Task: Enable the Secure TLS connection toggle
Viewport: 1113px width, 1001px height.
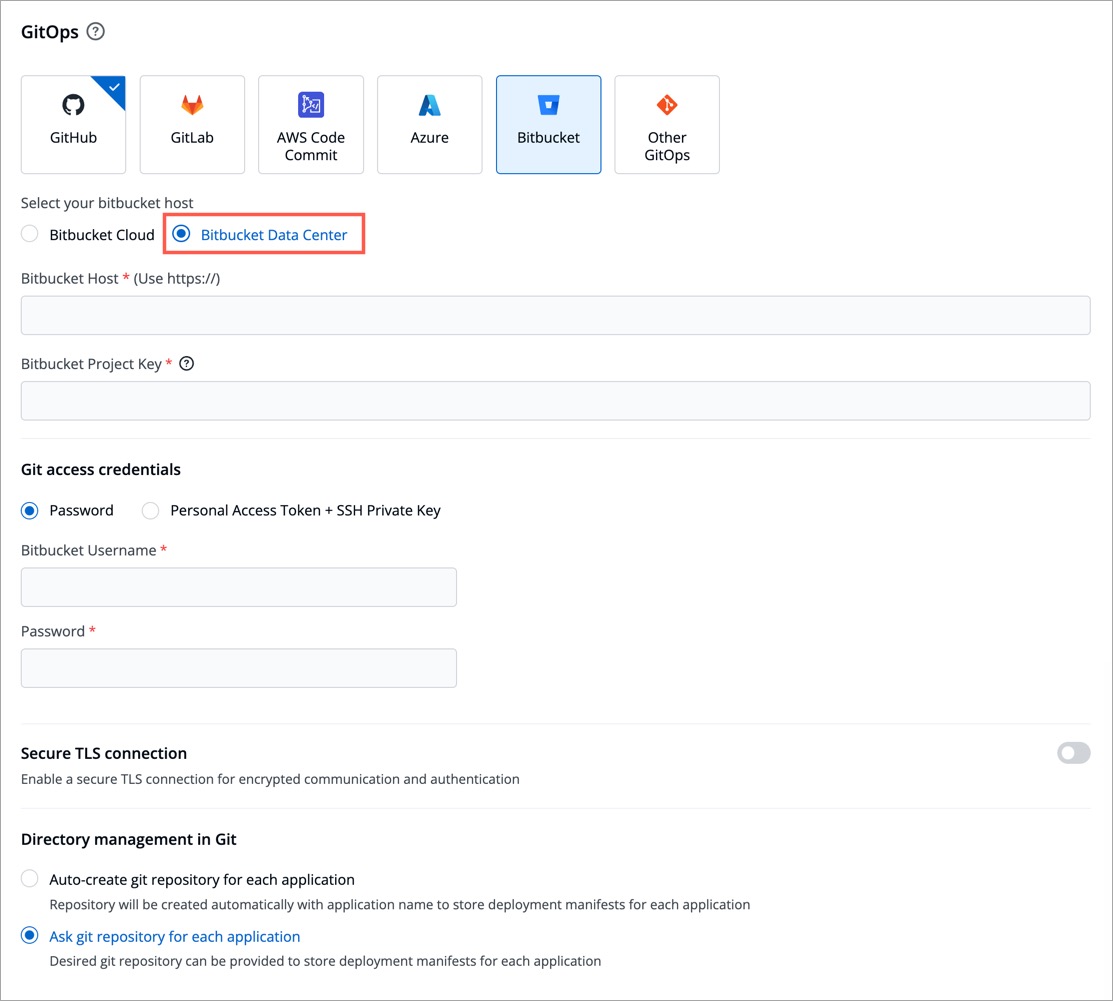Action: tap(1073, 753)
